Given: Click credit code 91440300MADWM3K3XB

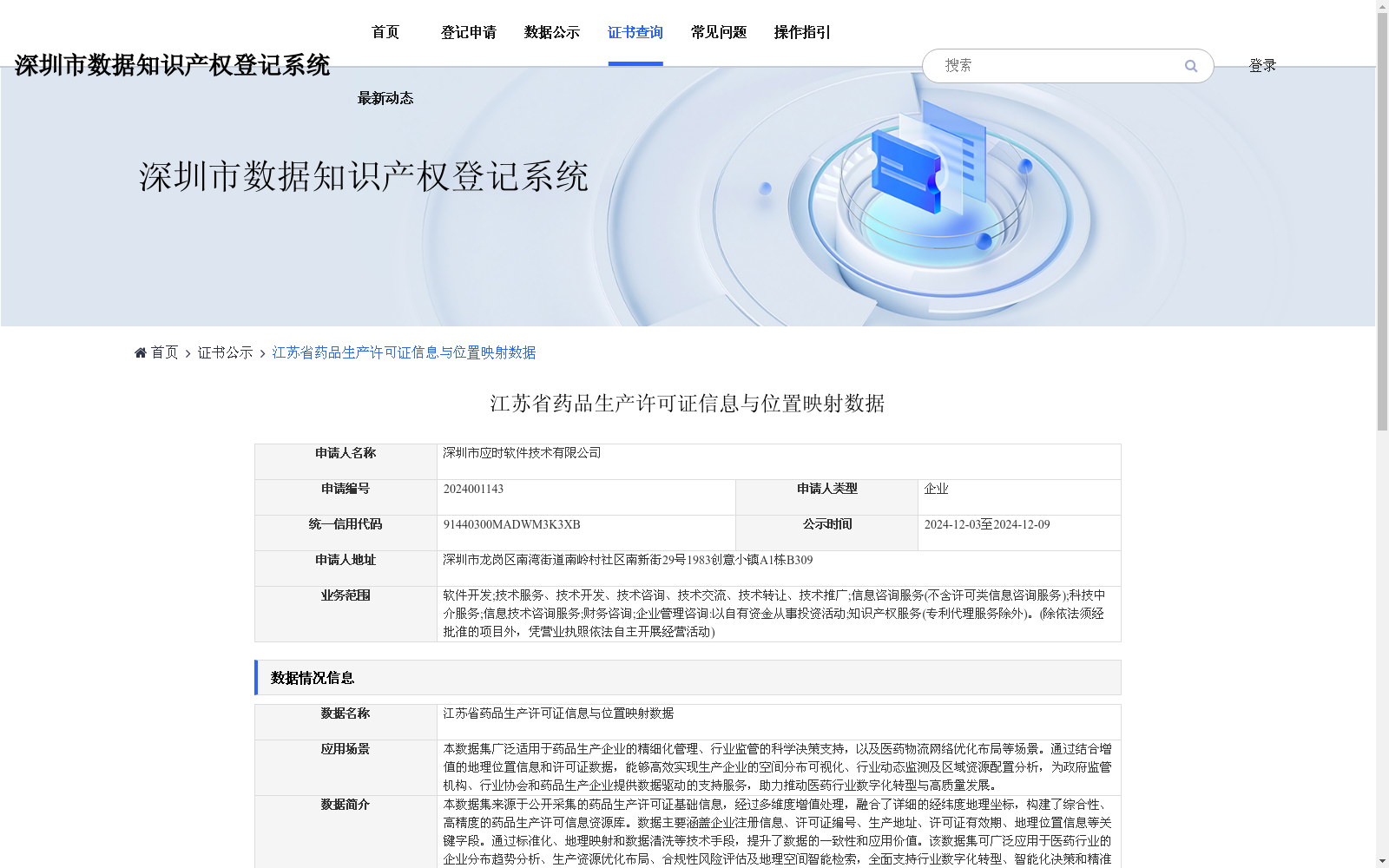Looking at the screenshot, I should [x=511, y=524].
